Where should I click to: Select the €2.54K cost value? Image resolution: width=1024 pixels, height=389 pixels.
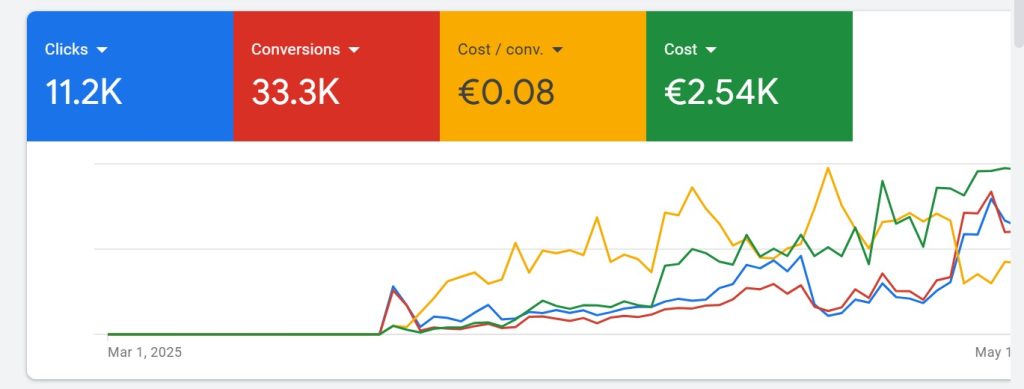[x=721, y=92]
